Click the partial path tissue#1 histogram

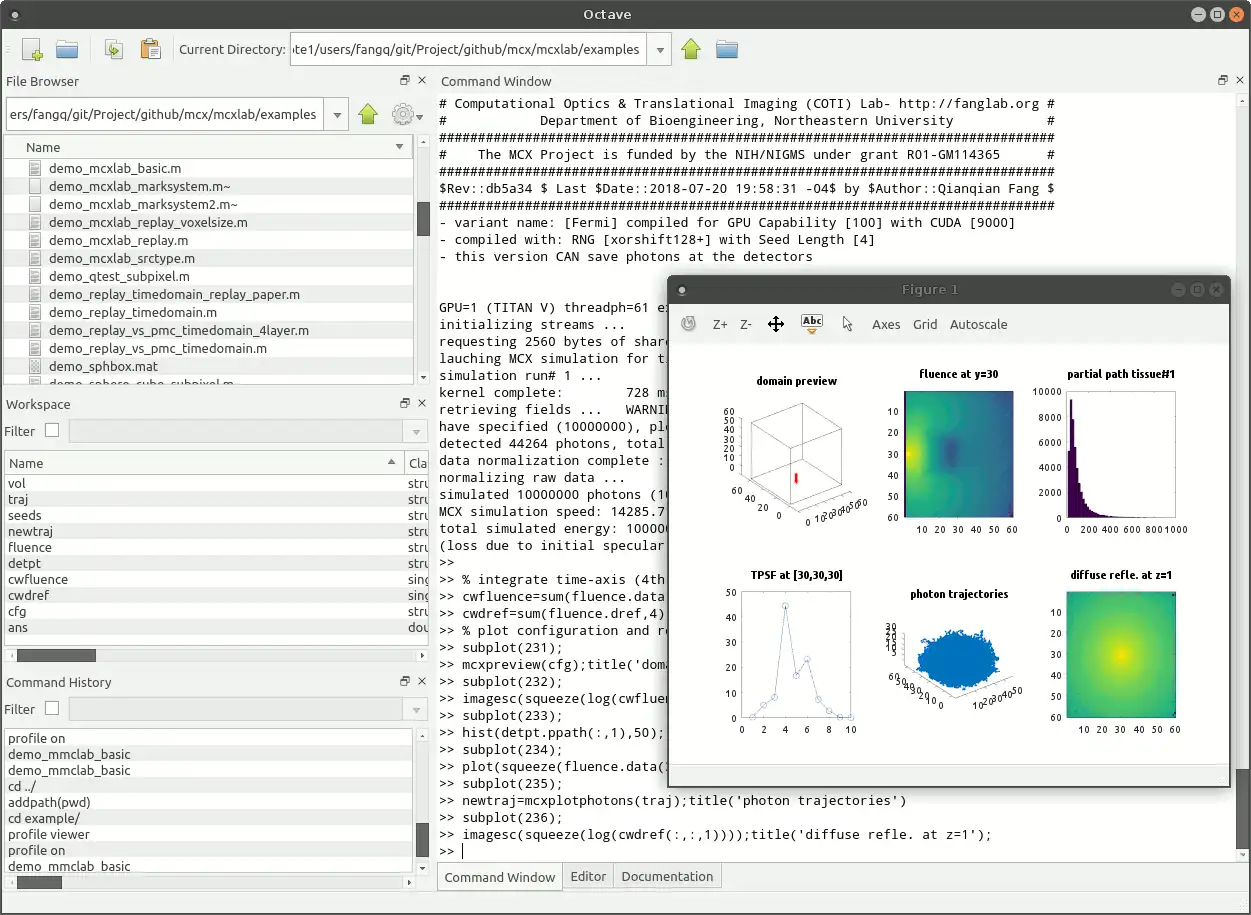click(x=1121, y=454)
